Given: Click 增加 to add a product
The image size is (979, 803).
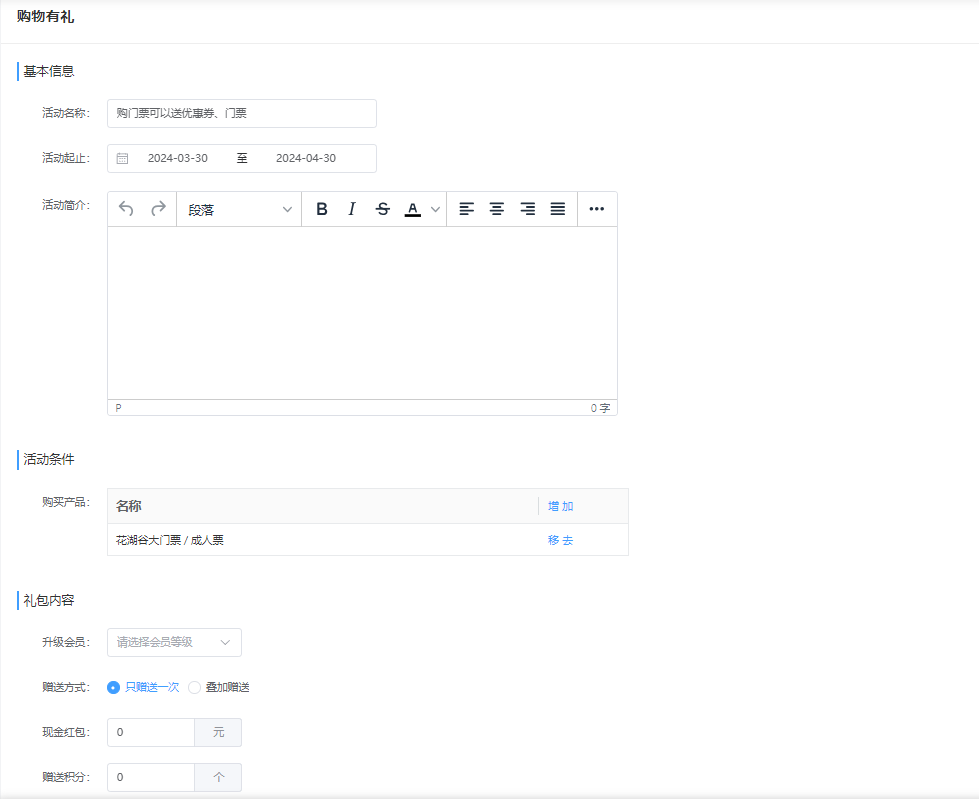Looking at the screenshot, I should 560,506.
